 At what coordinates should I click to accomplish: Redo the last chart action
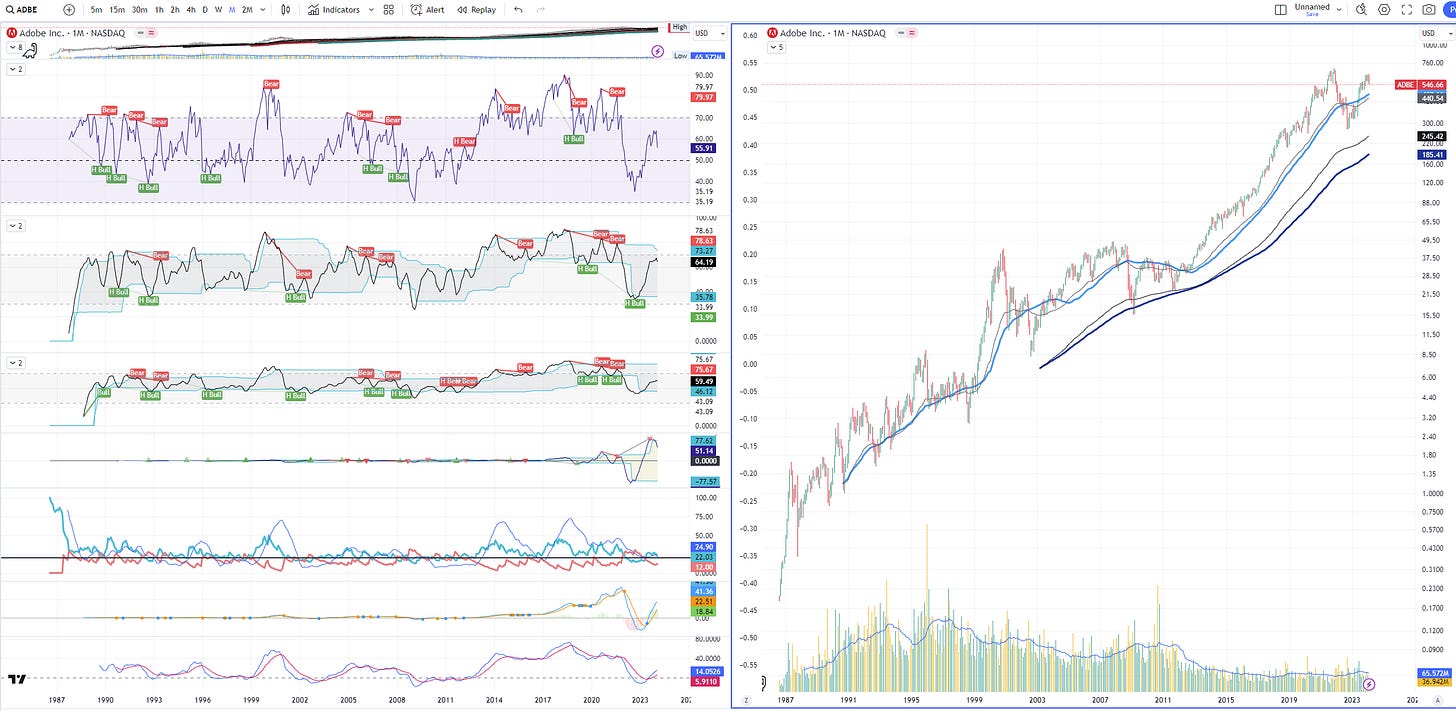[542, 9]
